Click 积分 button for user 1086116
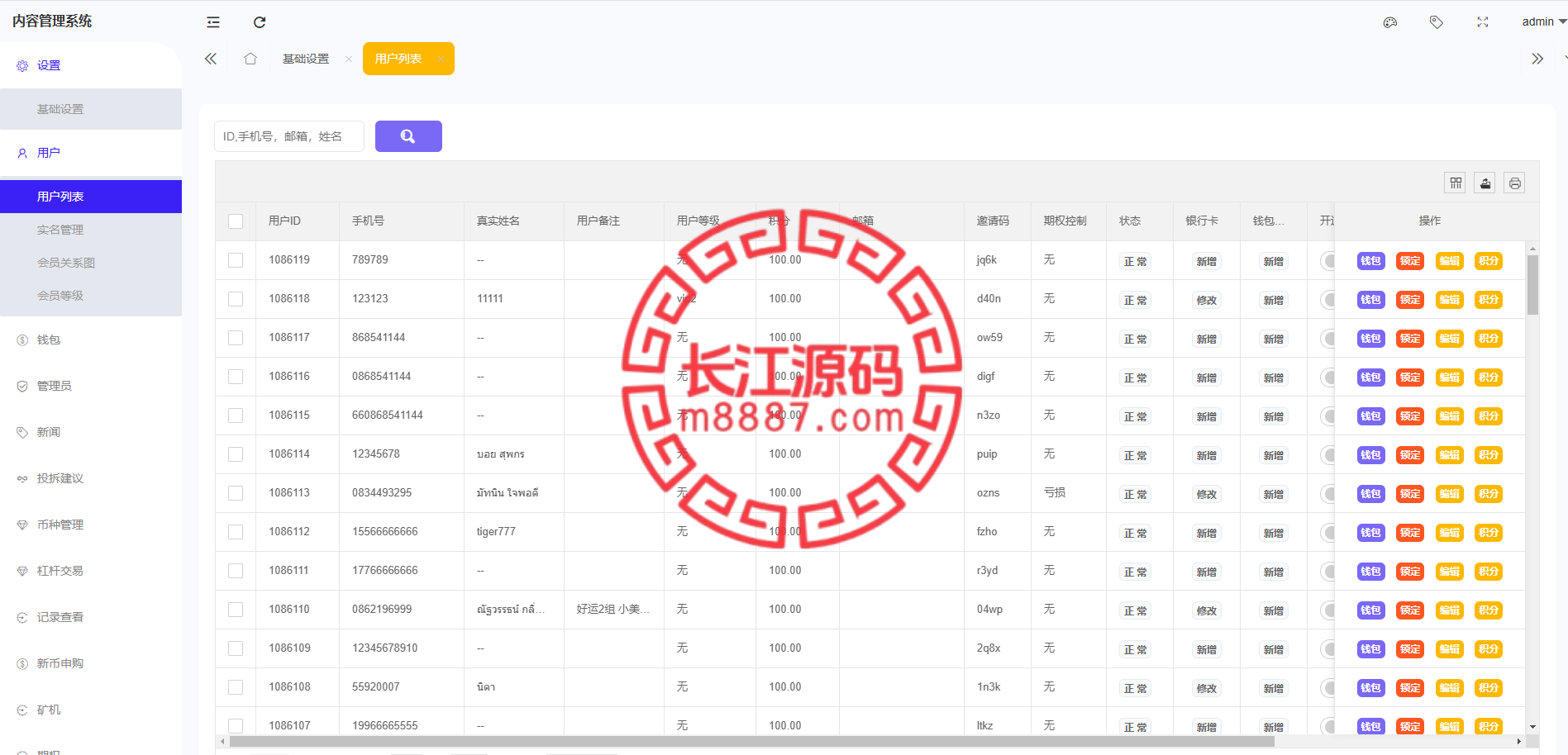This screenshot has height=755, width=1568. [1489, 377]
